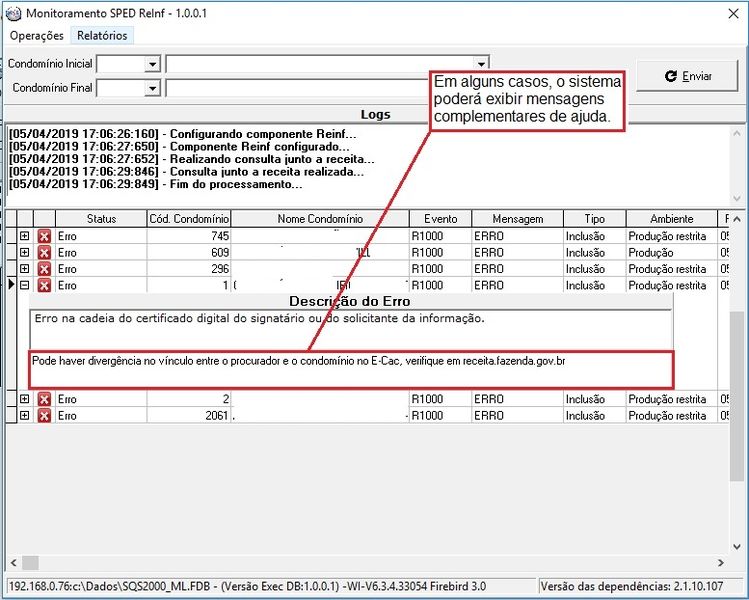Select the 'Consulta junto a receita realizada...' log line
The height and width of the screenshot is (600, 749).
click(186, 172)
